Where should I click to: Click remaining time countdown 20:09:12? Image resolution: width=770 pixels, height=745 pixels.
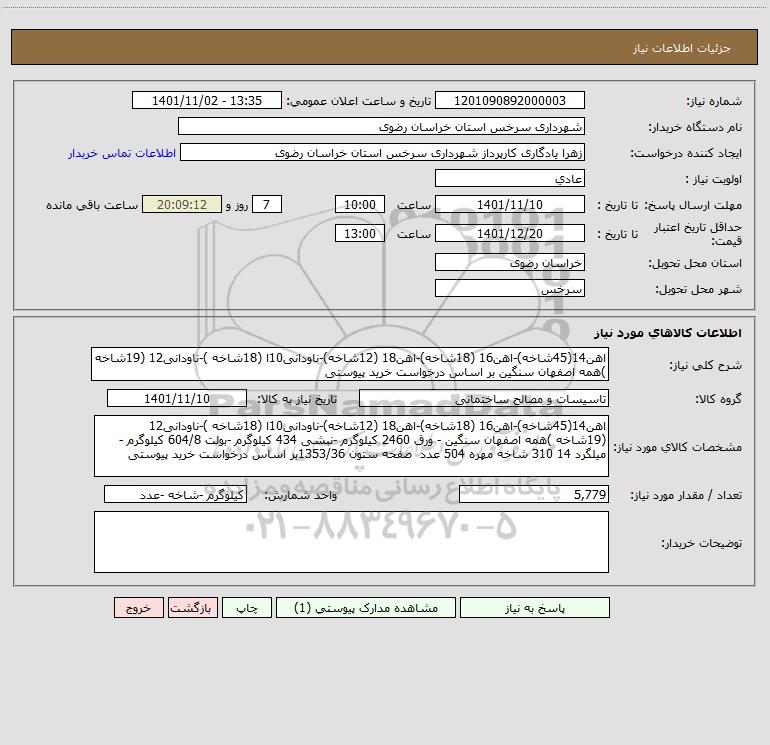[182, 204]
